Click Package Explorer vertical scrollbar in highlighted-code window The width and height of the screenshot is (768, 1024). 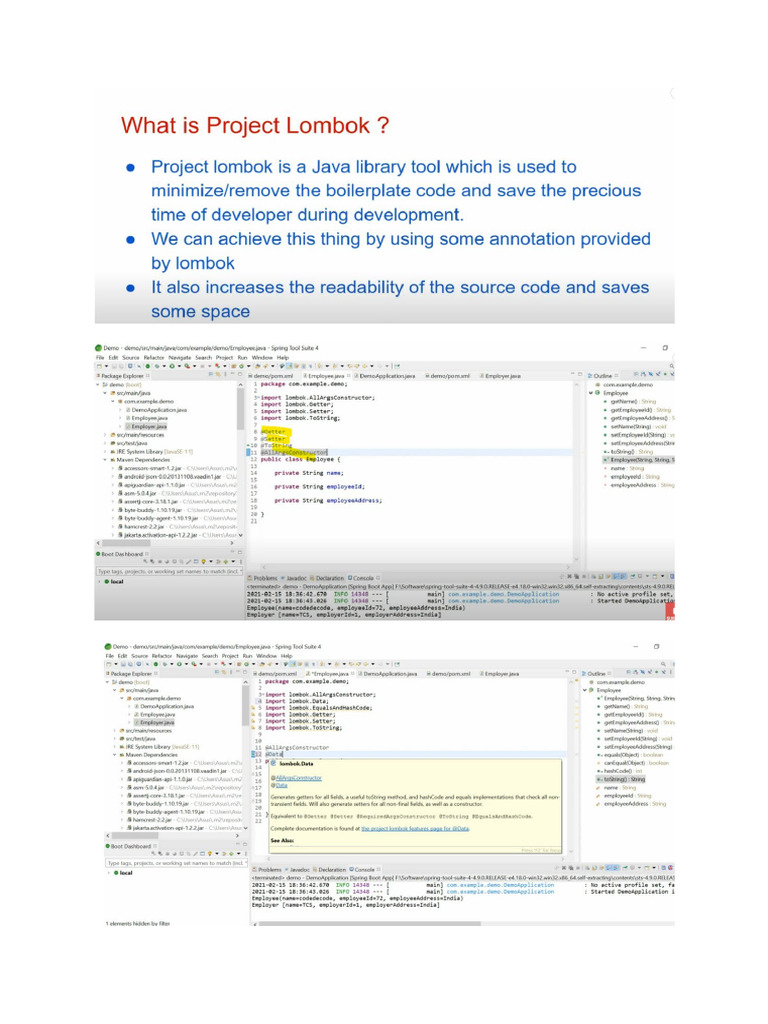pyautogui.click(x=240, y=408)
